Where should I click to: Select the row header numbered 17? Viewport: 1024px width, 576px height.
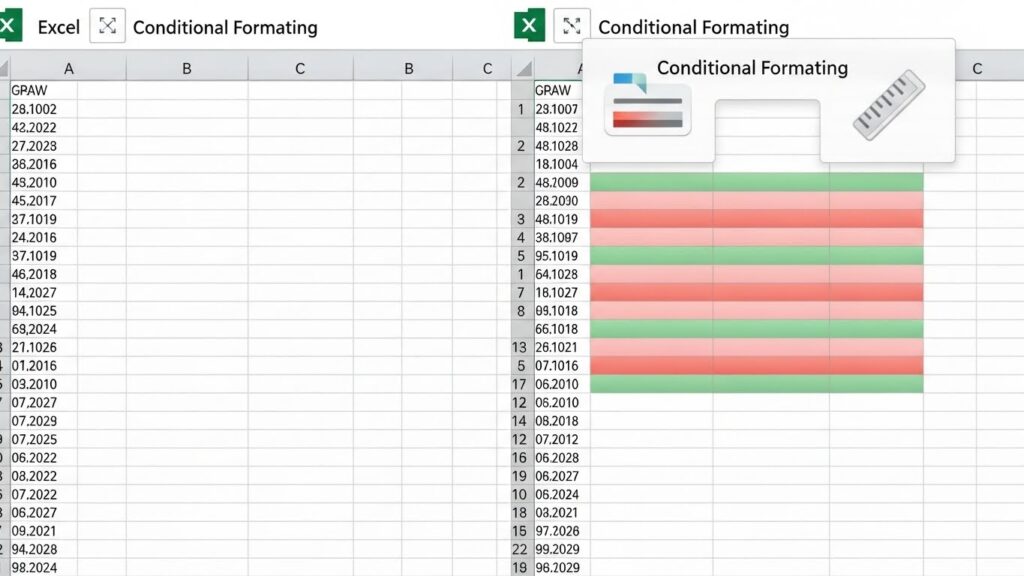(519, 384)
